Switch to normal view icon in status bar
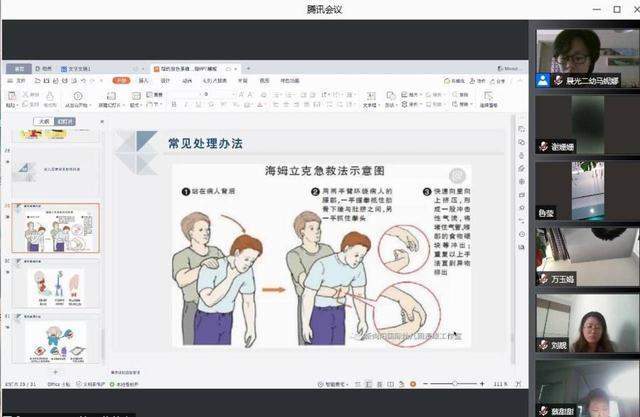The image size is (640, 417). (369, 384)
